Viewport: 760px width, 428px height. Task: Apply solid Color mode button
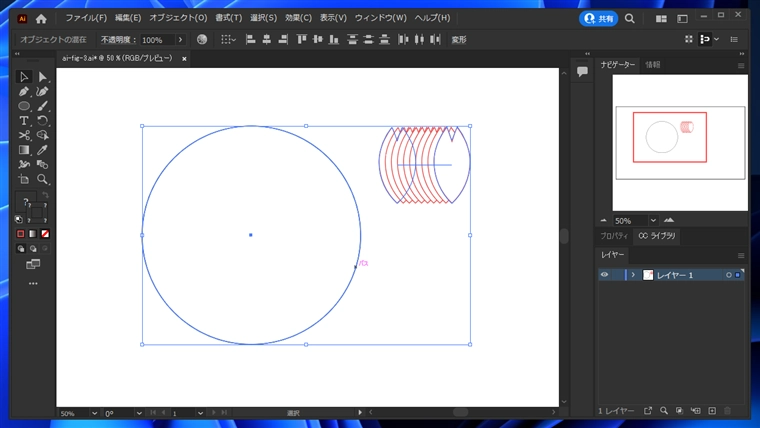[x=20, y=234]
